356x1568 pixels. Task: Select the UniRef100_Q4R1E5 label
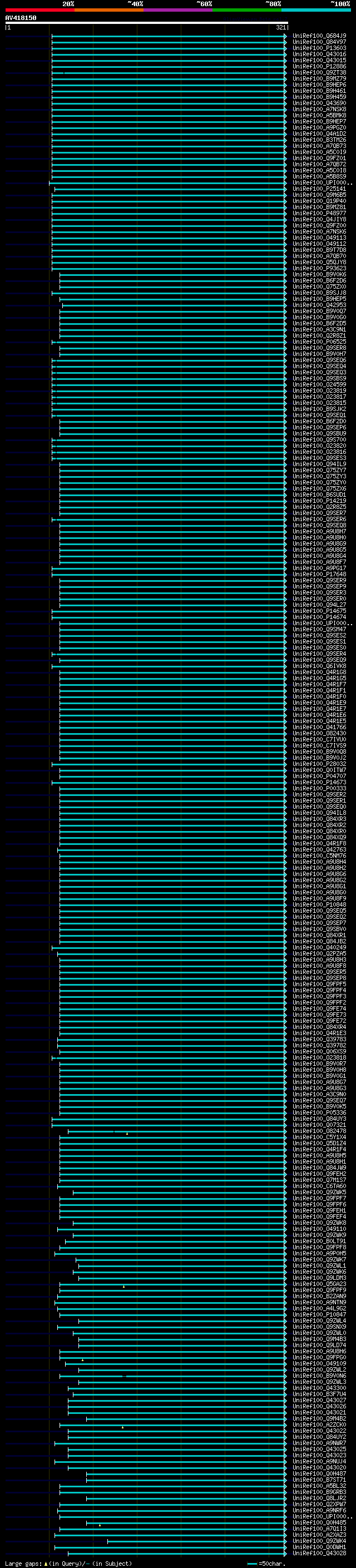319,721
